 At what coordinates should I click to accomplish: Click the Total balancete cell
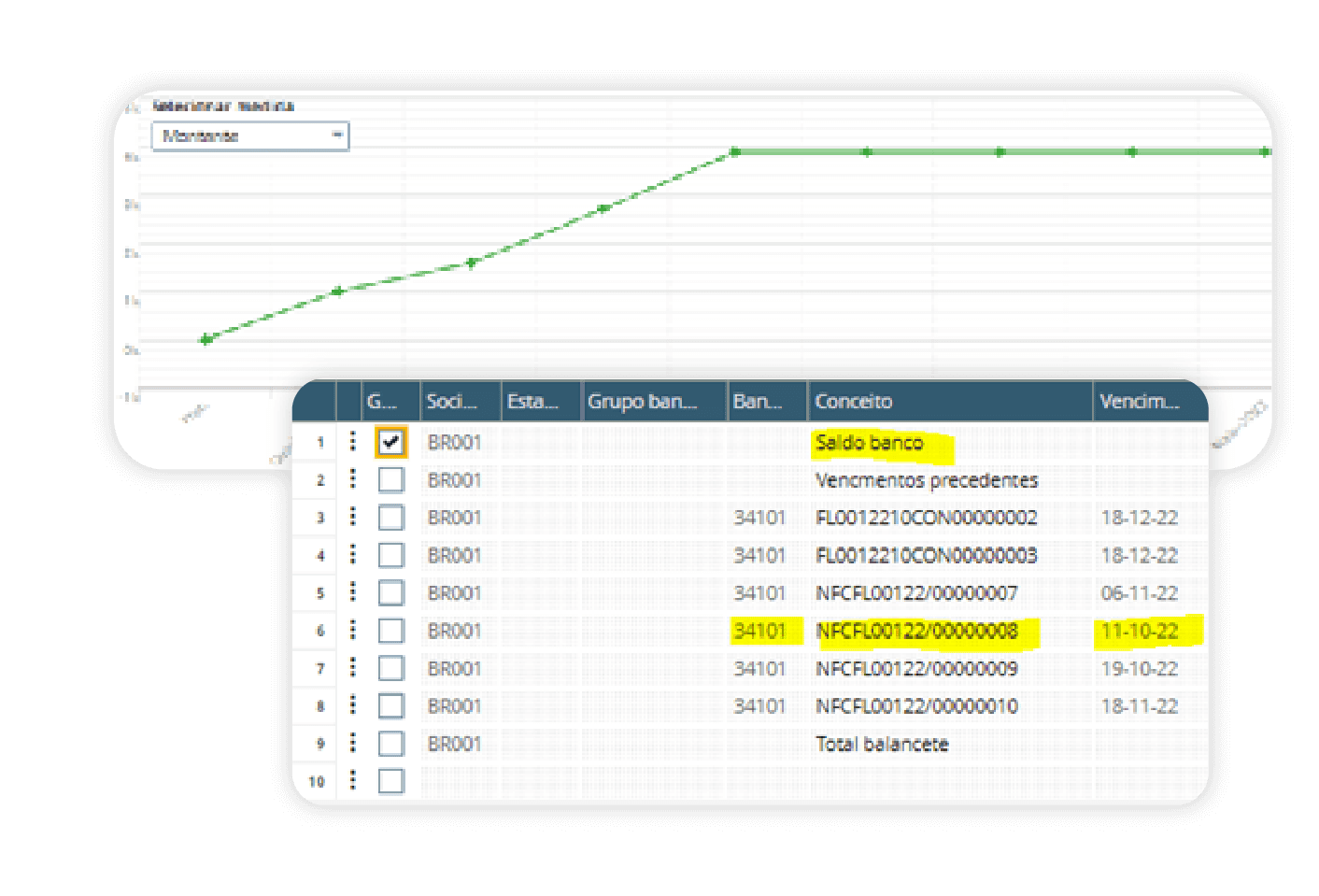pos(882,744)
